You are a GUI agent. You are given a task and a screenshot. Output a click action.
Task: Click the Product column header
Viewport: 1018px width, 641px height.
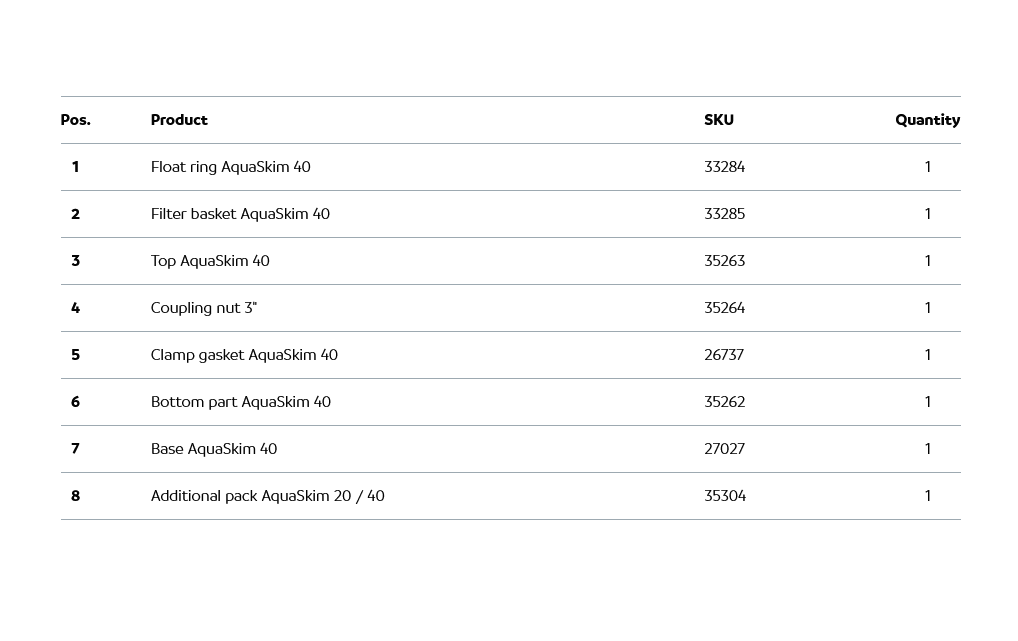pos(179,120)
